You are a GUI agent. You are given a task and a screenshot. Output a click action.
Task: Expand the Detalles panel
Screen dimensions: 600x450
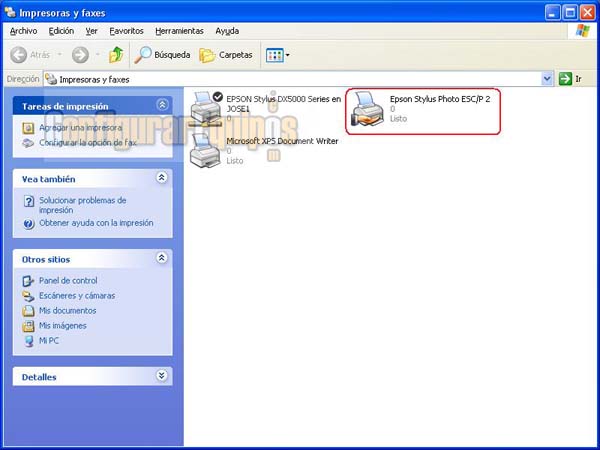(x=162, y=376)
